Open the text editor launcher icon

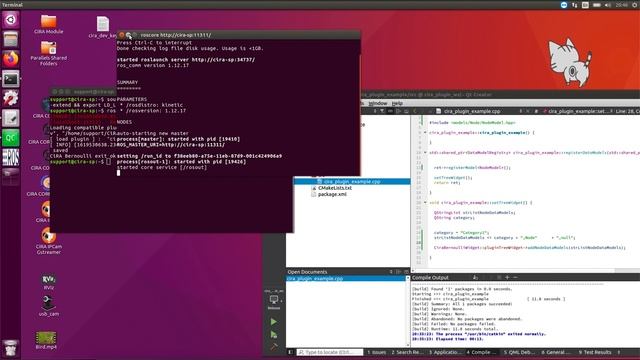pos(11,118)
